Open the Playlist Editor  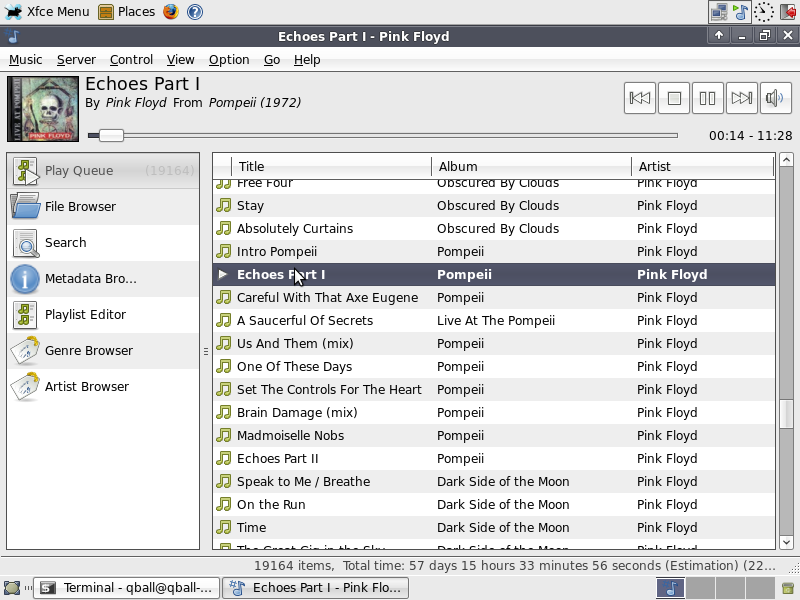coord(103,315)
